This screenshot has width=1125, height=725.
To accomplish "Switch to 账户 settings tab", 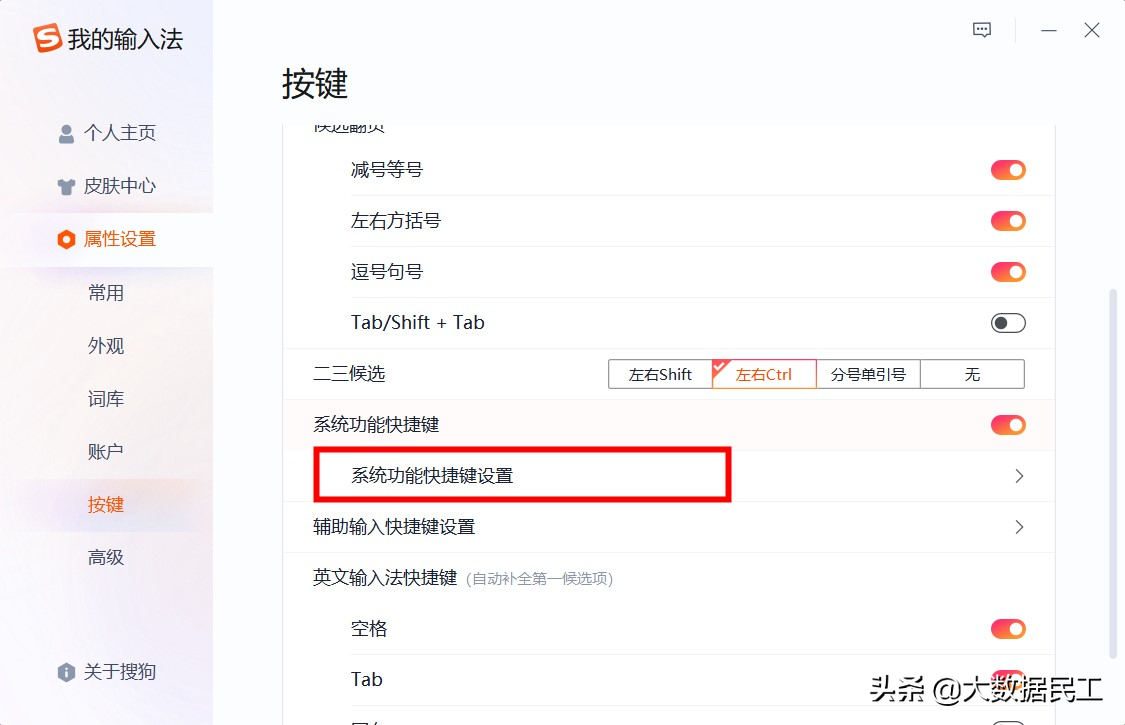I will click(106, 452).
